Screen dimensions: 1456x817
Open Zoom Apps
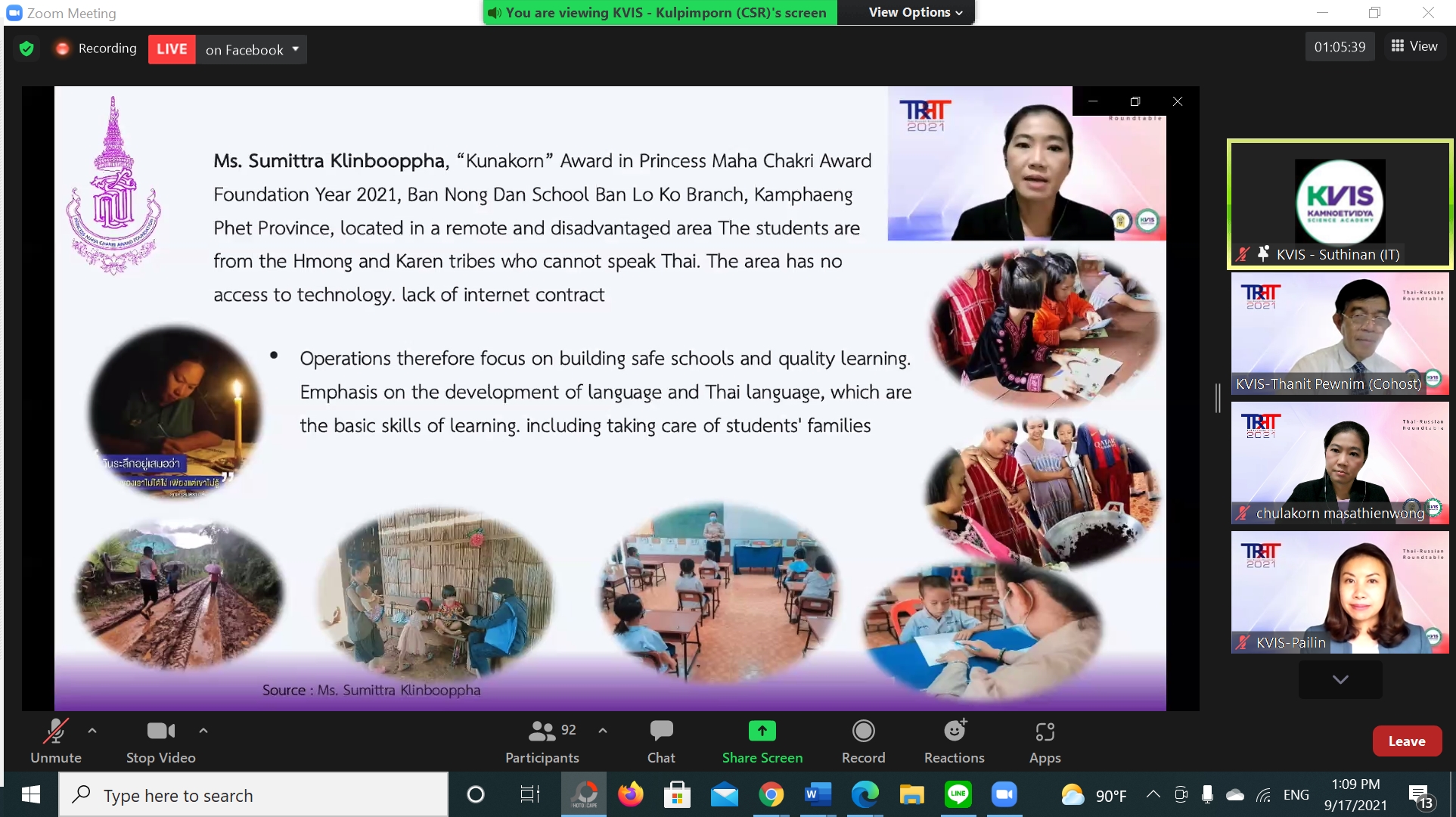tap(1045, 741)
